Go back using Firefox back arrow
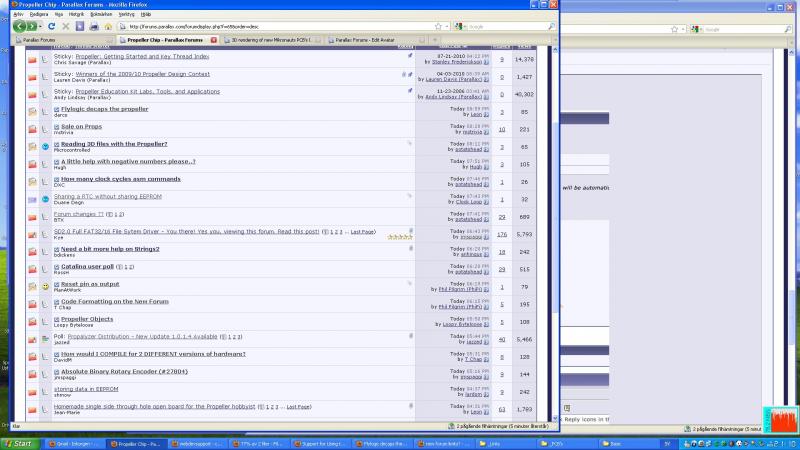Screen dimensions: 800x450 pos(19,26)
